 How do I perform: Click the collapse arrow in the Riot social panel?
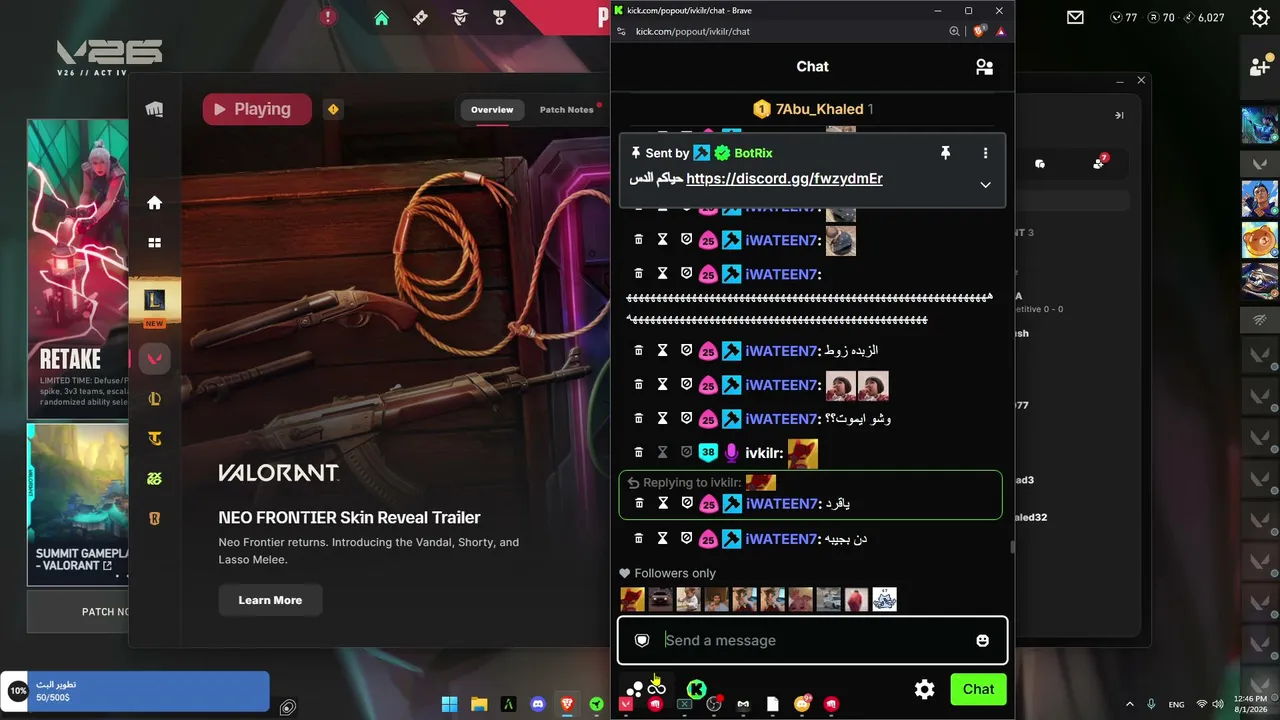[x=1119, y=115]
